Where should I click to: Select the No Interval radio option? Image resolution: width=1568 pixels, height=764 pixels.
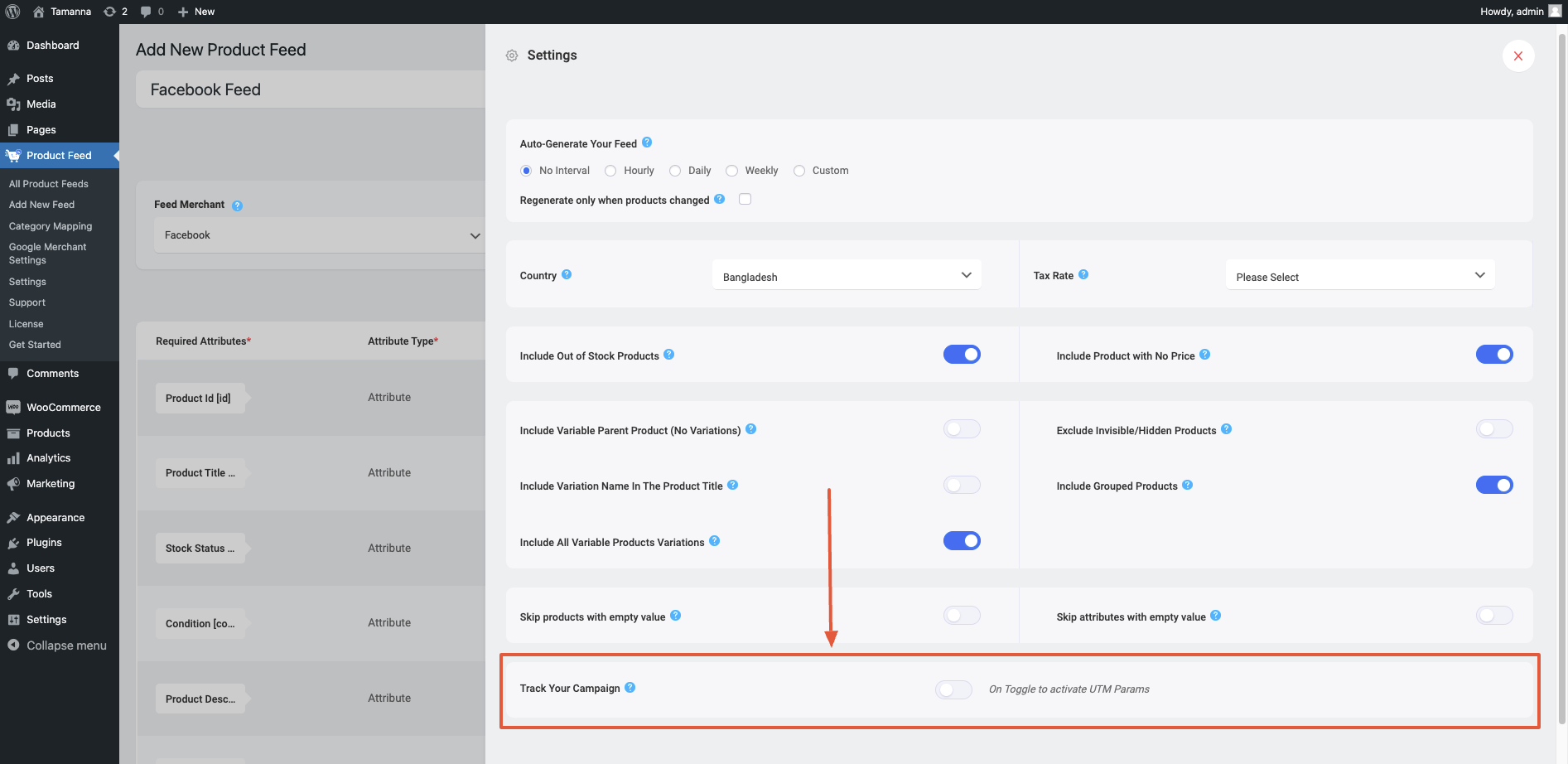[x=526, y=171]
